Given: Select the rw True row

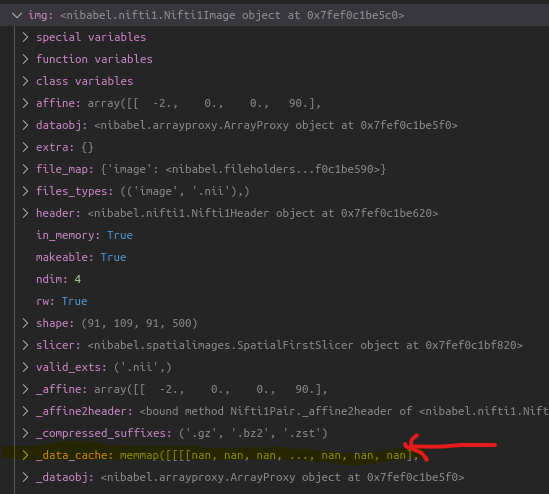Looking at the screenshot, I should click(x=274, y=301).
